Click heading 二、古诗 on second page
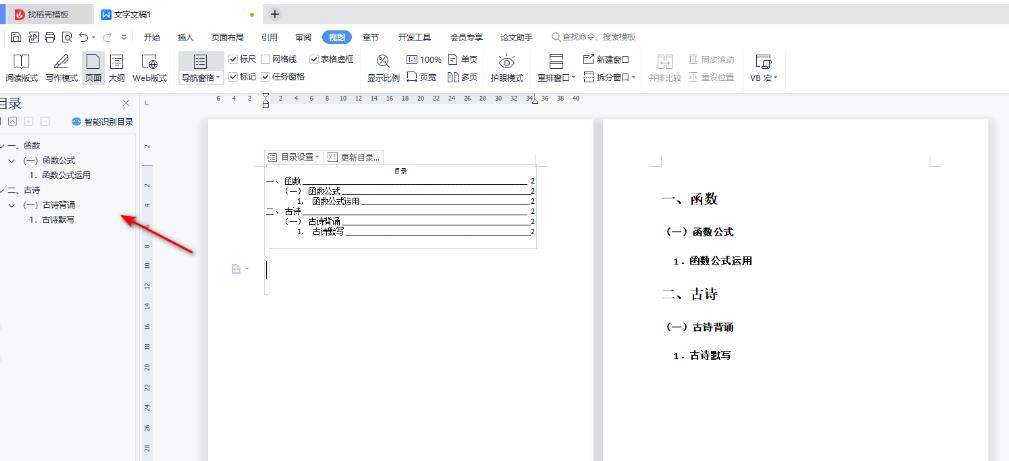 point(689,294)
